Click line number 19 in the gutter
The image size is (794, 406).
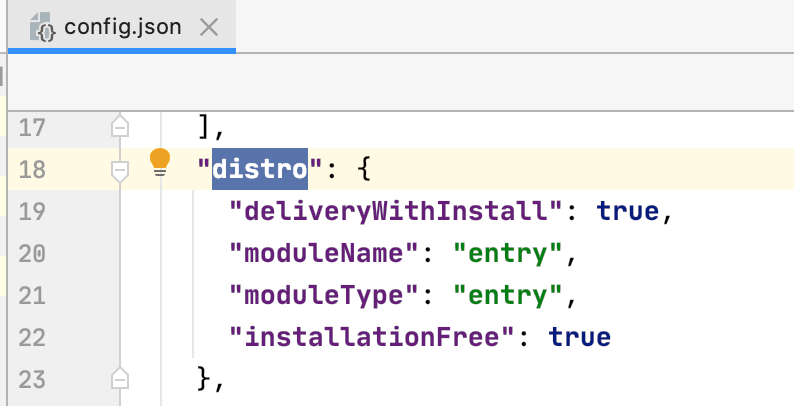32,211
